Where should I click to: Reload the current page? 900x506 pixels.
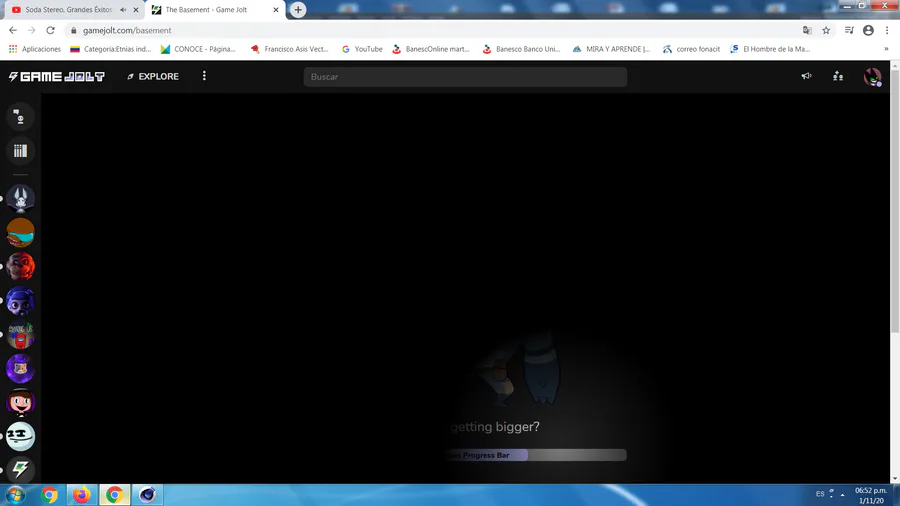(x=51, y=30)
